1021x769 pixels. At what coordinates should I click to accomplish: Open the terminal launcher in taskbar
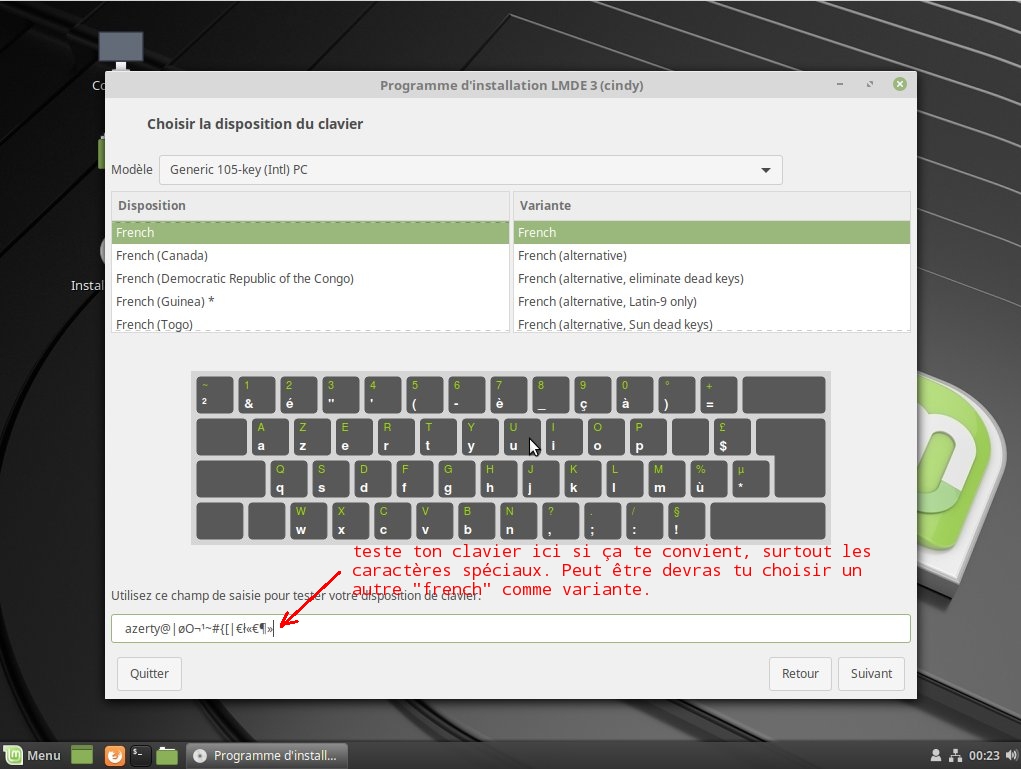coord(141,755)
